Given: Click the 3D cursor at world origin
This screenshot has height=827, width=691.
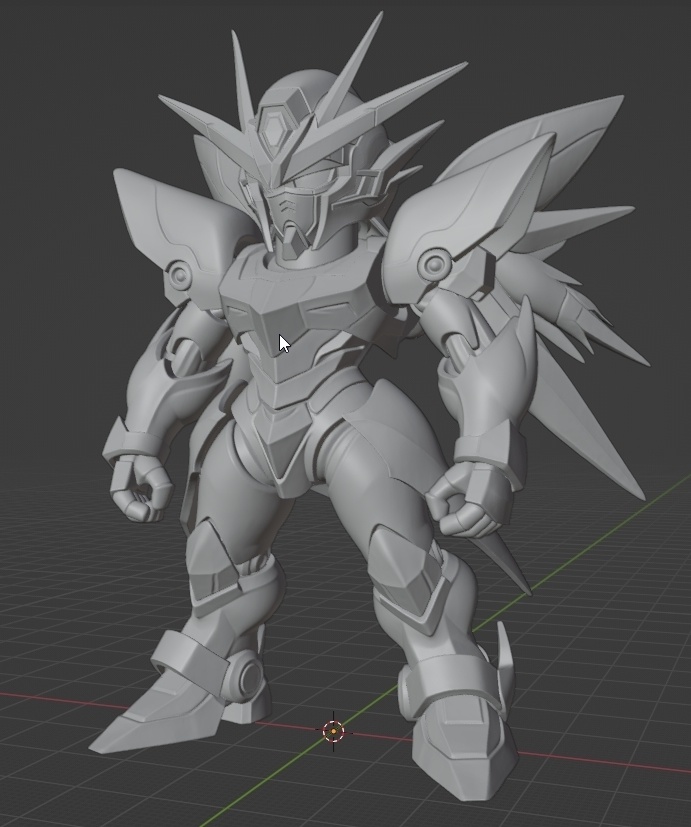Looking at the screenshot, I should coord(333,732).
